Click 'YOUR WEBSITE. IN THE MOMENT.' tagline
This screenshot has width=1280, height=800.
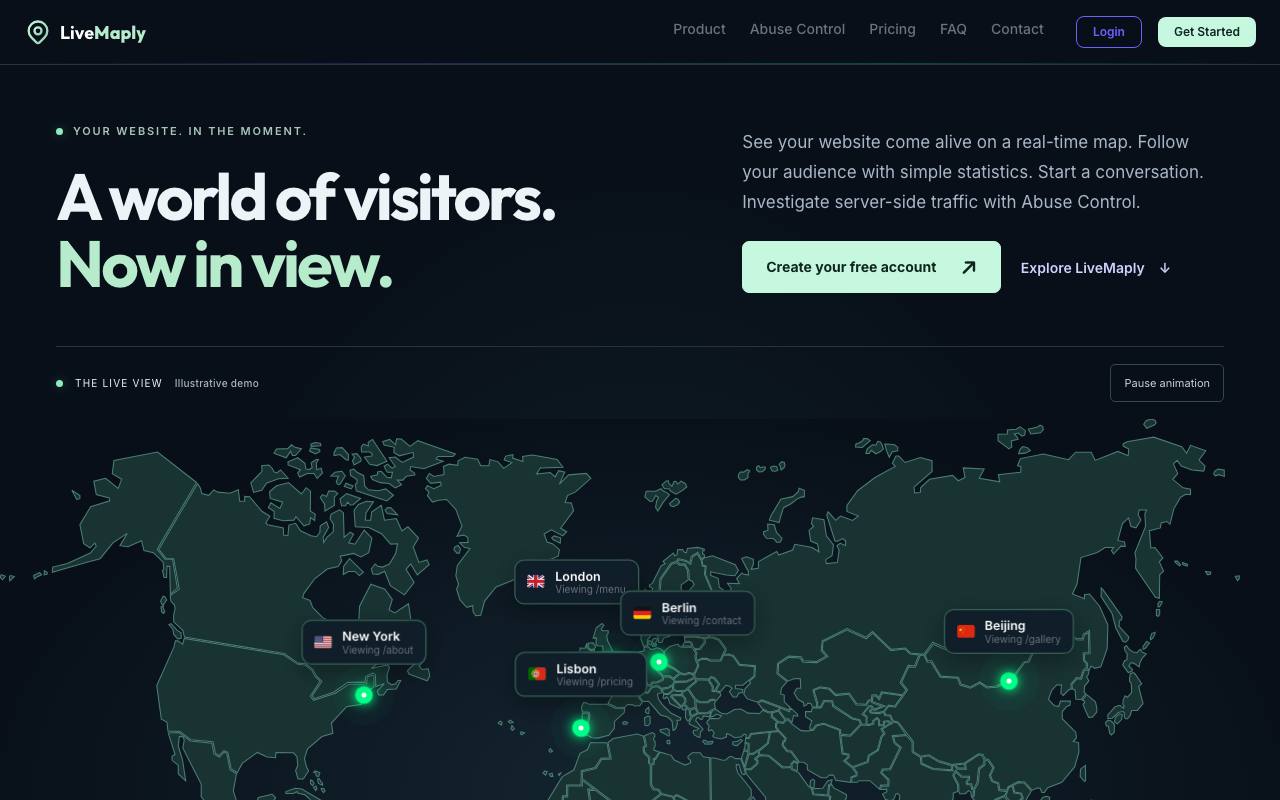point(190,131)
